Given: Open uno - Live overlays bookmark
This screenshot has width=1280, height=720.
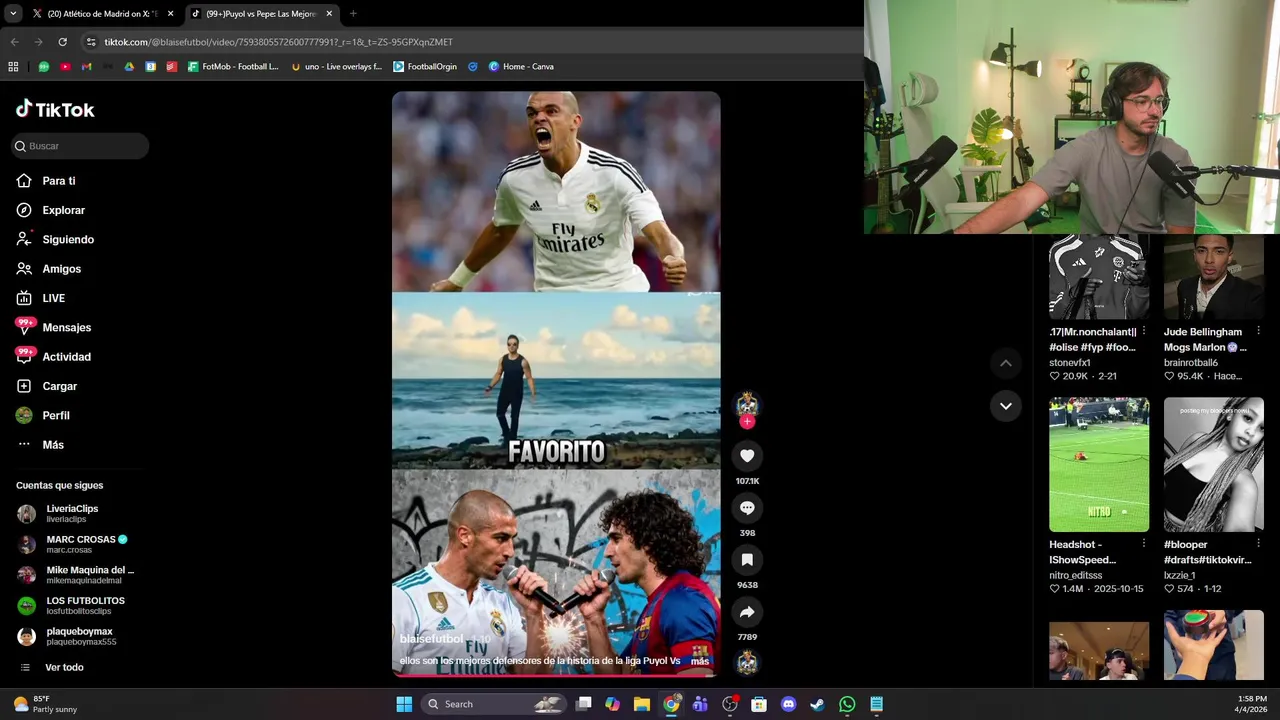Looking at the screenshot, I should pos(336,67).
